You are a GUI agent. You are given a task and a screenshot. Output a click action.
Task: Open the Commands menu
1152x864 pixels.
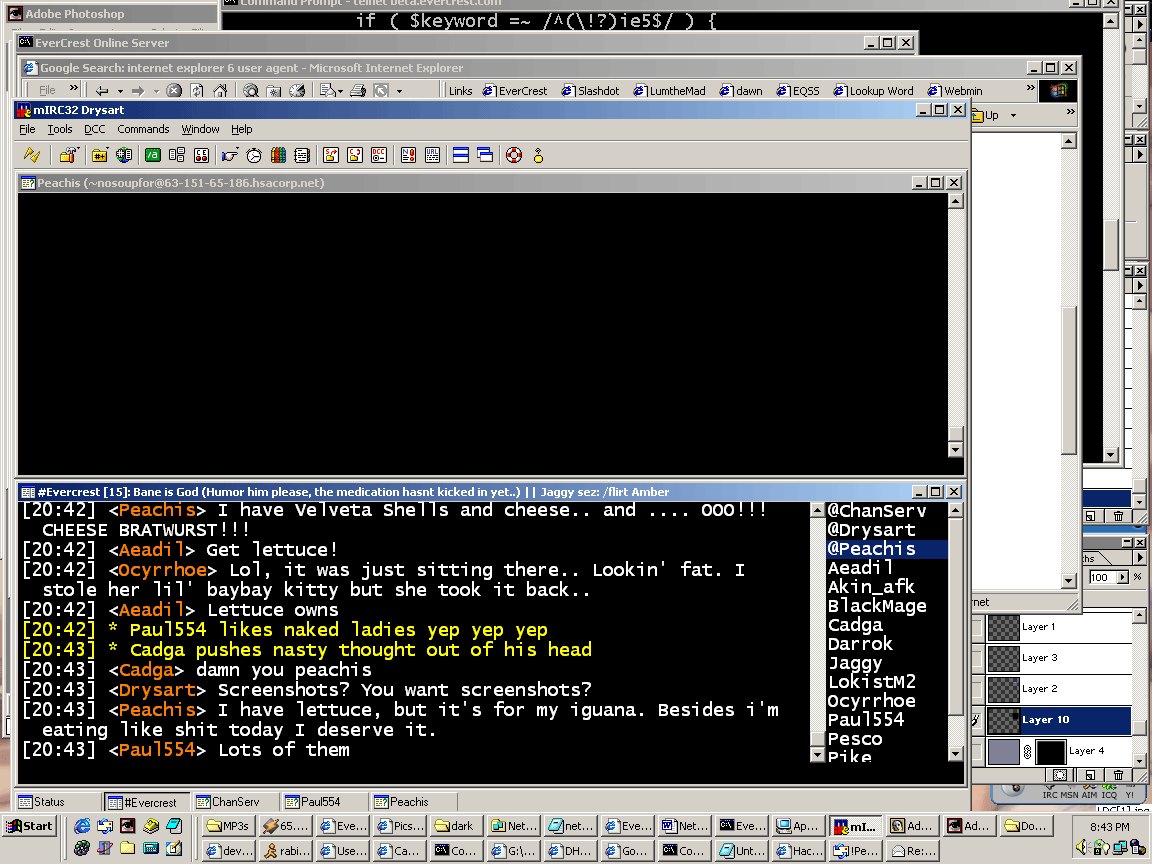click(143, 129)
